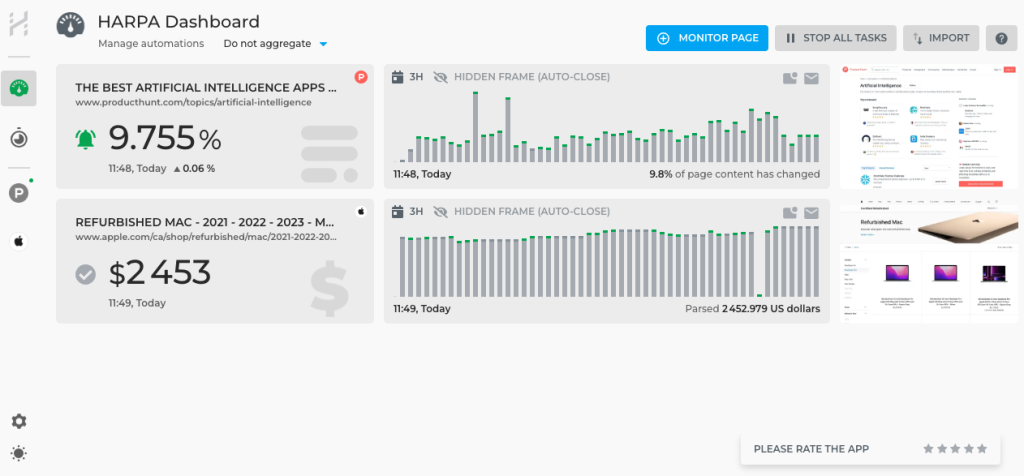Click the question mark help button

1001,38
